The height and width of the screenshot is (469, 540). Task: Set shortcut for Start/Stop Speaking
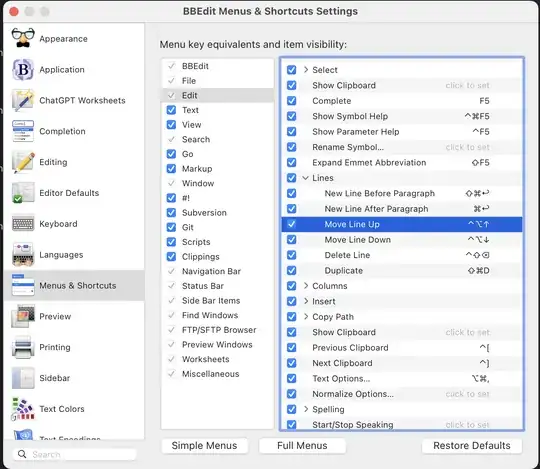467,425
